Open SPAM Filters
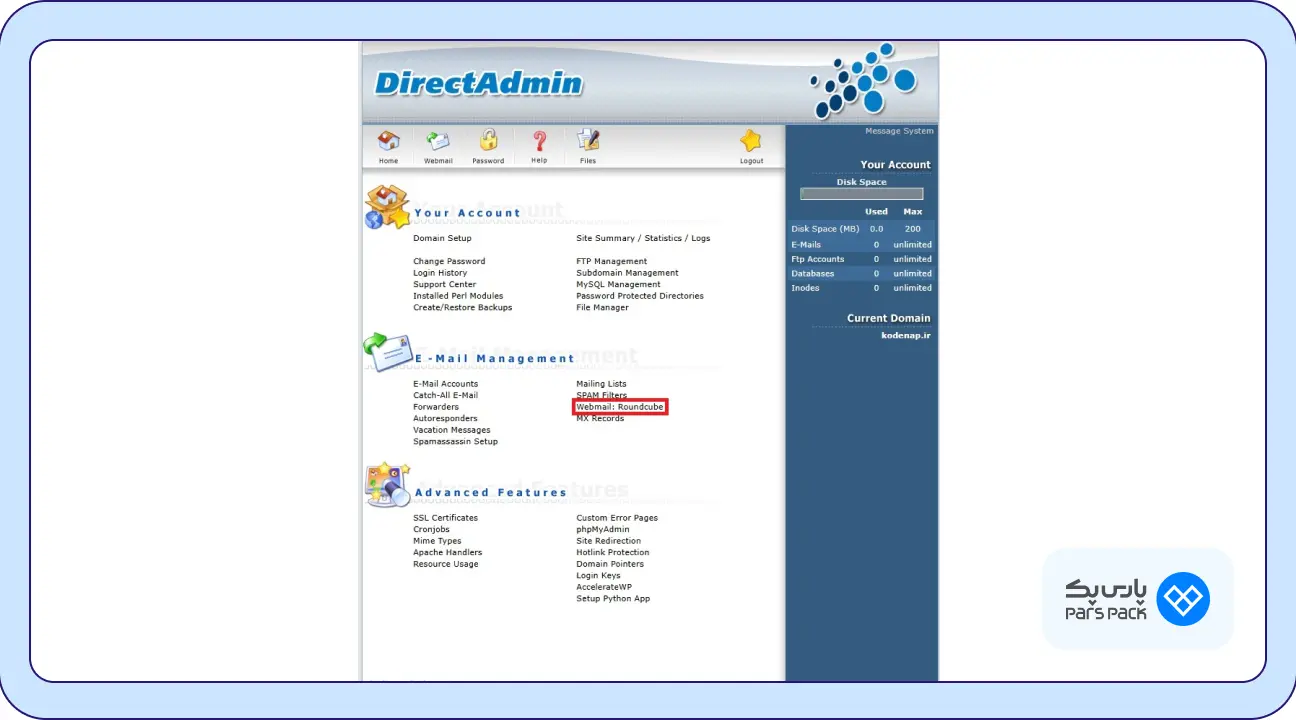1296x720 pixels. pos(601,395)
